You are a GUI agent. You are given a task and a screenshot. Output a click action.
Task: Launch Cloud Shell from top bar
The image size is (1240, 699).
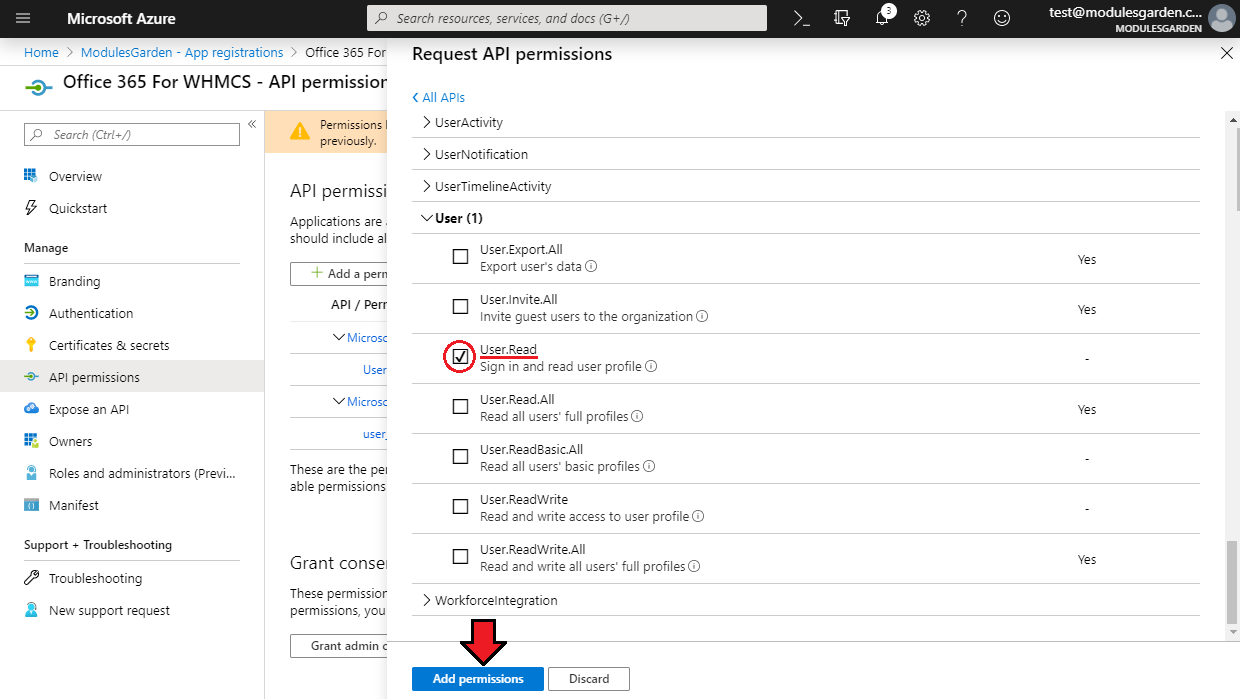tap(802, 18)
